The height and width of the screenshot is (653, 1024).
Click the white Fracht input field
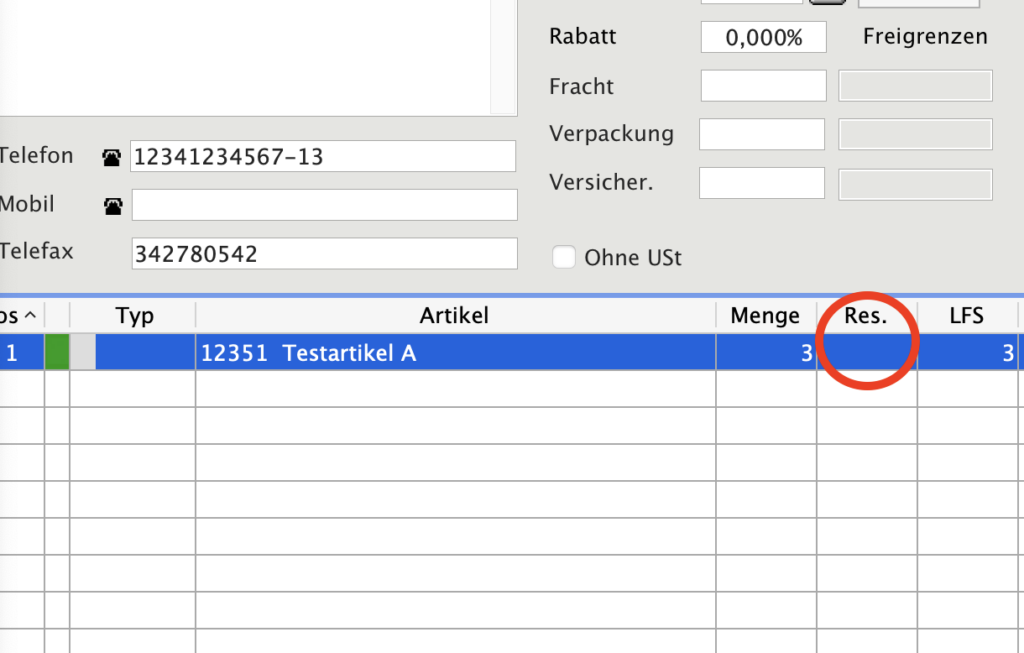763,86
